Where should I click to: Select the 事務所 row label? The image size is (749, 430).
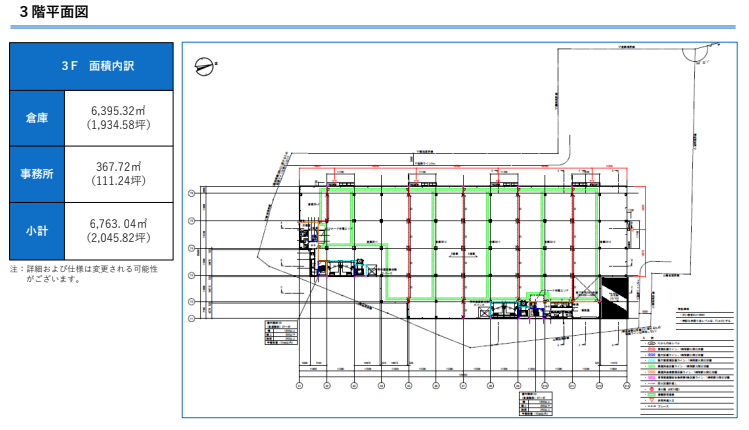pyautogui.click(x=37, y=174)
